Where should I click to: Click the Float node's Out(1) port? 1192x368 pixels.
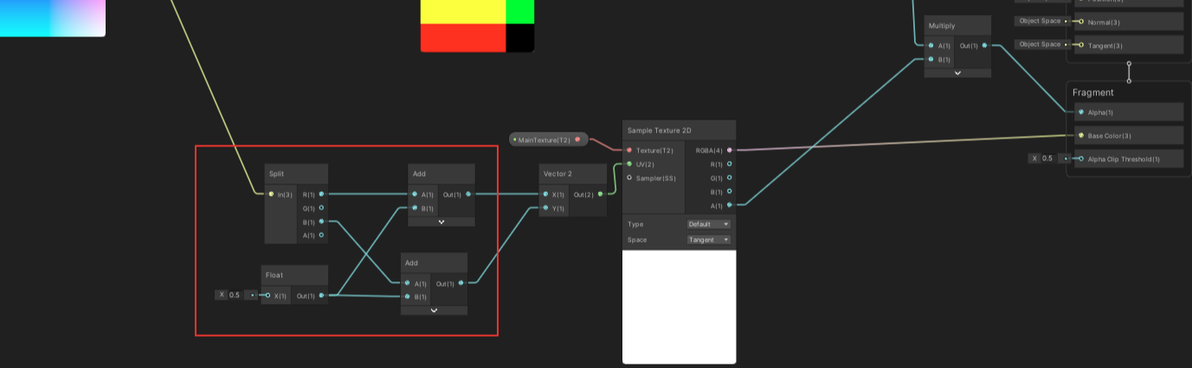322,295
